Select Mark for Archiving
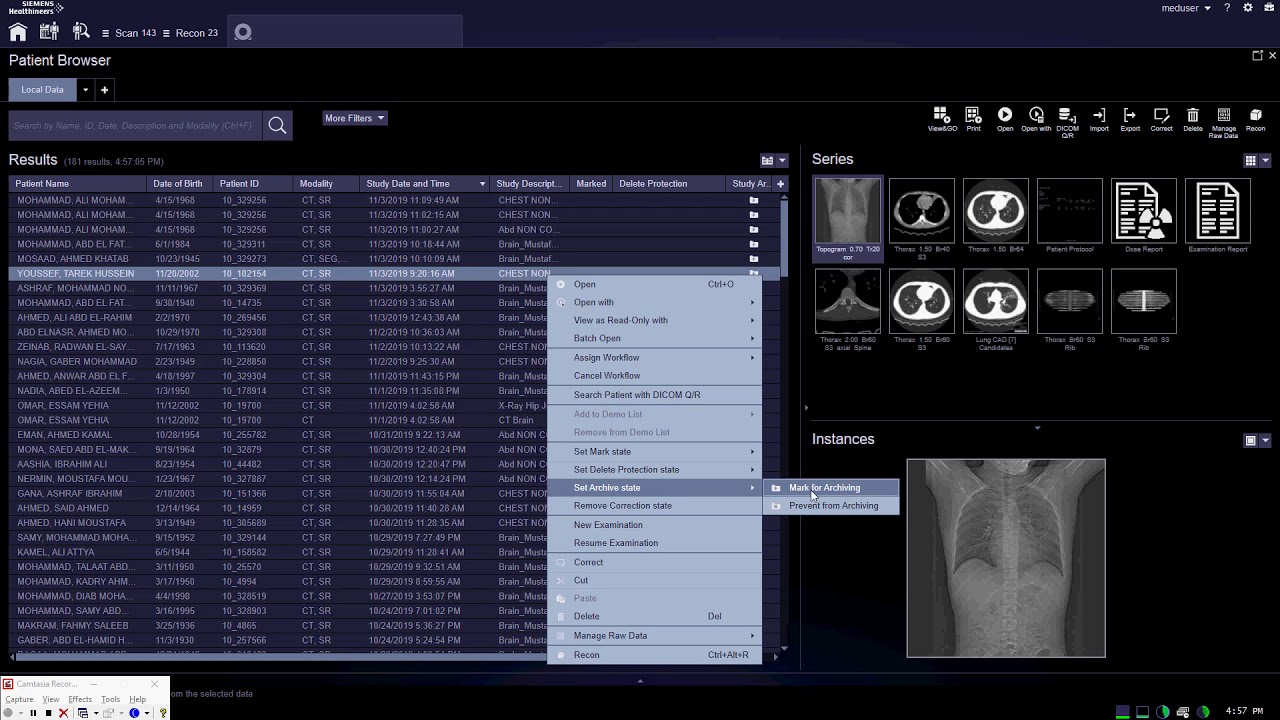 [831, 488]
